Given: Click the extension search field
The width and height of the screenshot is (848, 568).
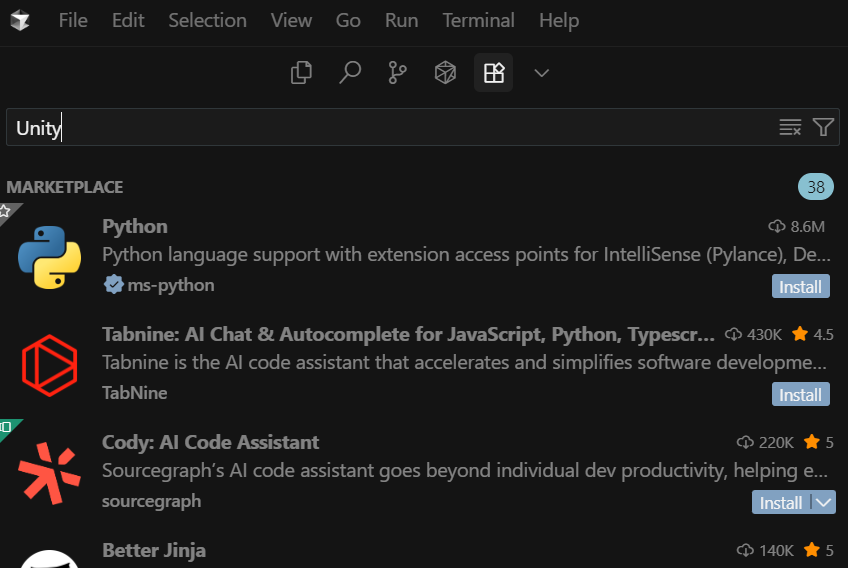Looking at the screenshot, I should [390, 128].
